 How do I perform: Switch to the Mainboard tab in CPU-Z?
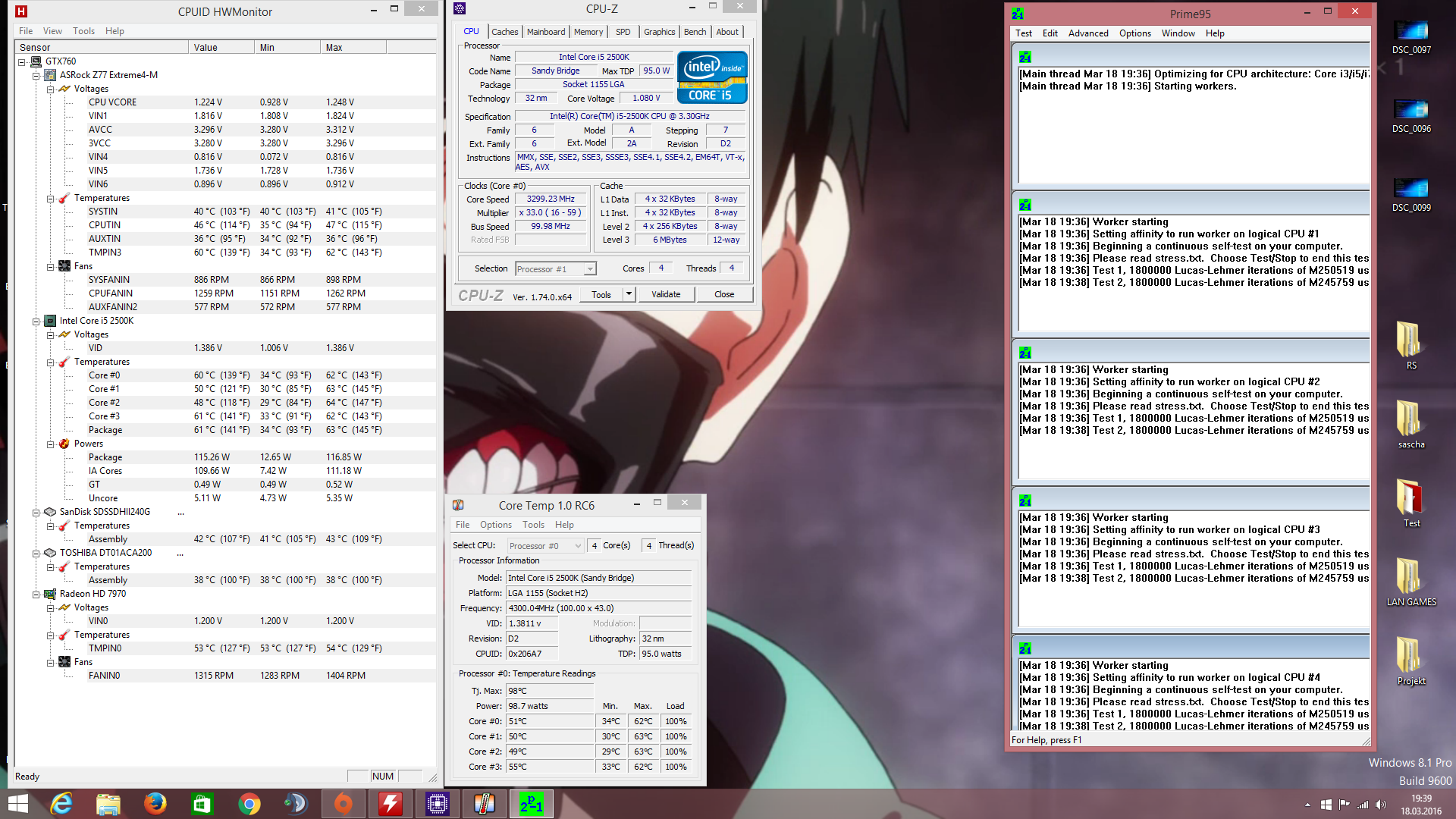coord(546,32)
